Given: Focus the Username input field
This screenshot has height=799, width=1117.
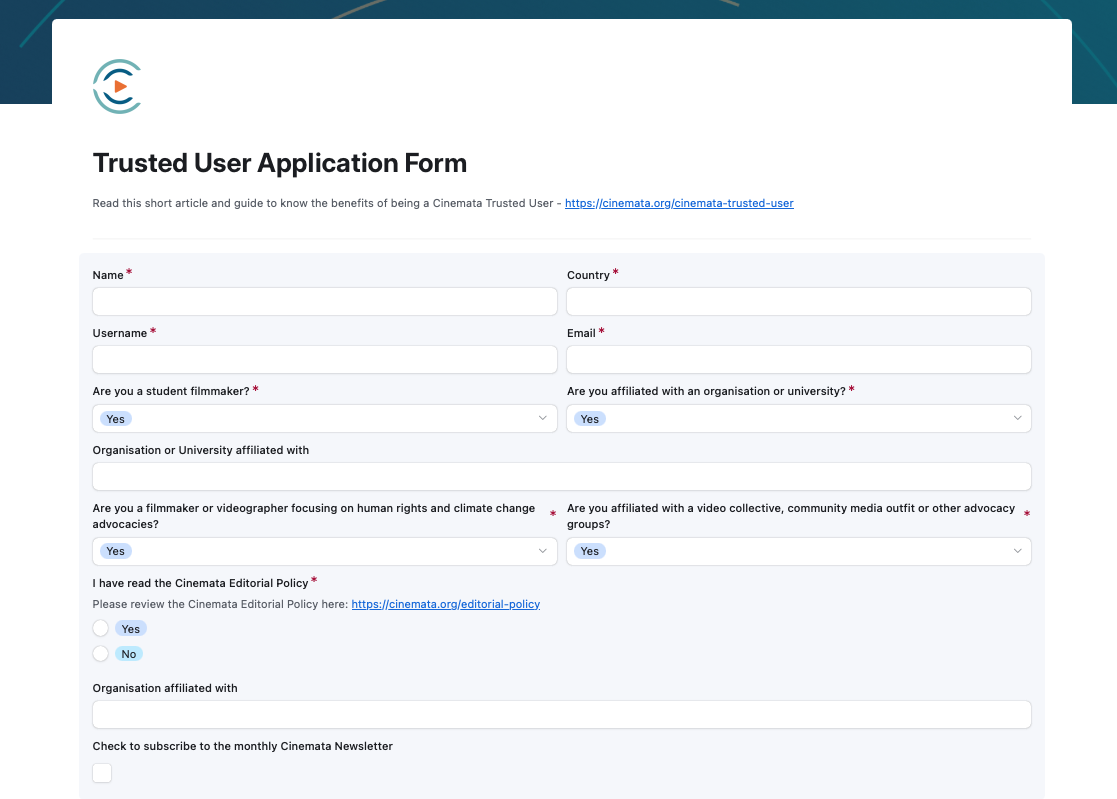Looking at the screenshot, I should click(x=325, y=360).
